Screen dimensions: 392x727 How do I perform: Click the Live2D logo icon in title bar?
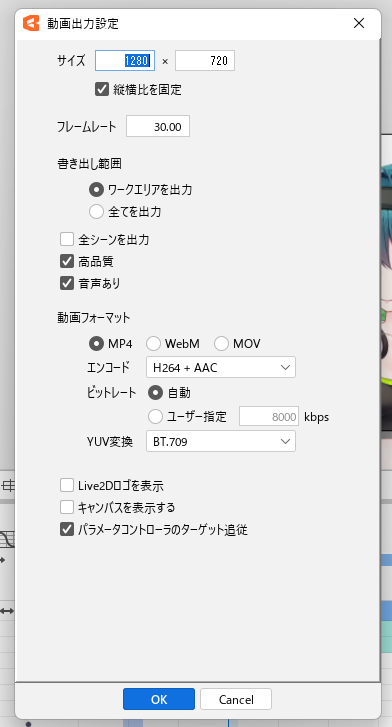31,23
